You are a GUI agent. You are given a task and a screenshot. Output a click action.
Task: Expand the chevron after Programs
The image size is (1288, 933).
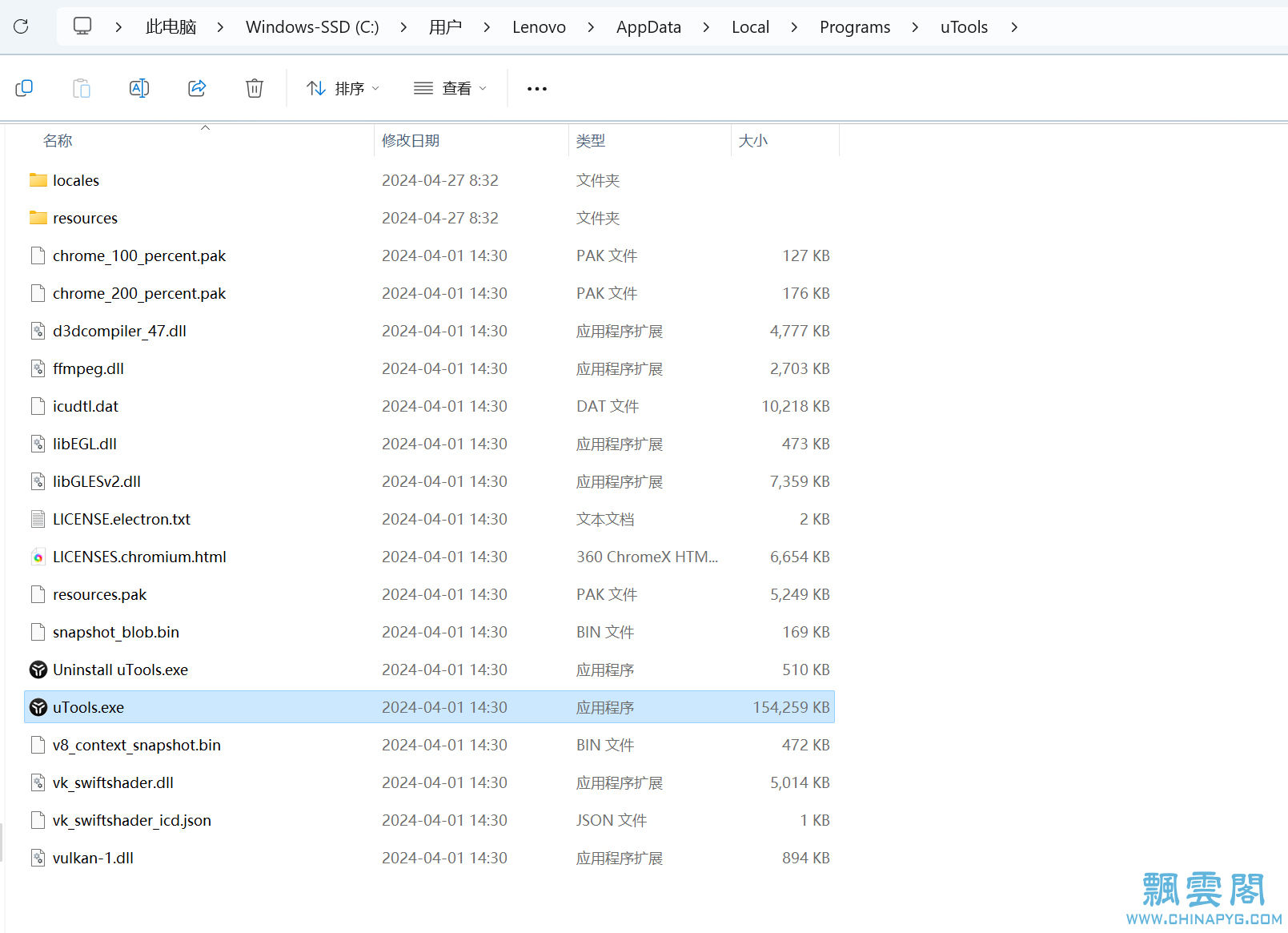coord(915,27)
